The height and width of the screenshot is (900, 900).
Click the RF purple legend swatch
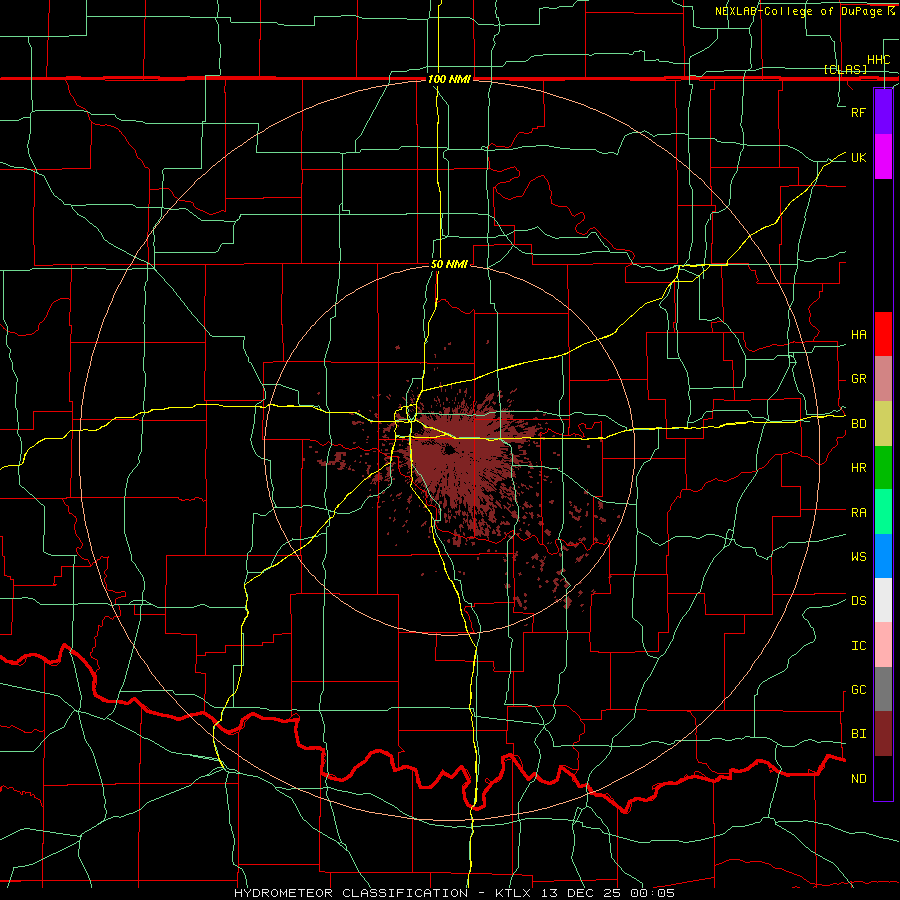click(x=883, y=112)
